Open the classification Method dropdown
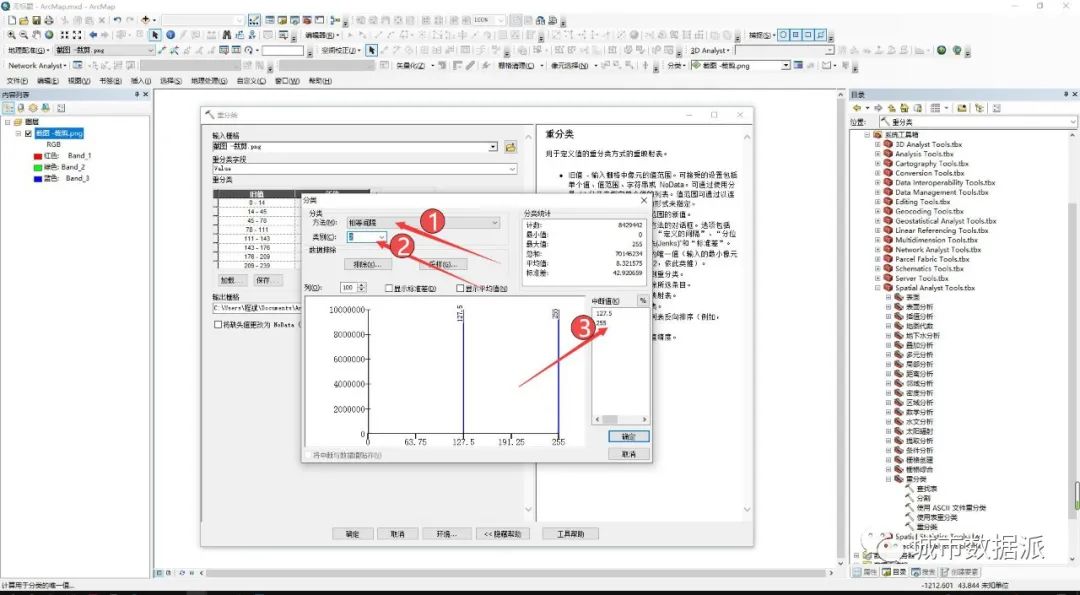The width and height of the screenshot is (1080, 595). (494, 223)
